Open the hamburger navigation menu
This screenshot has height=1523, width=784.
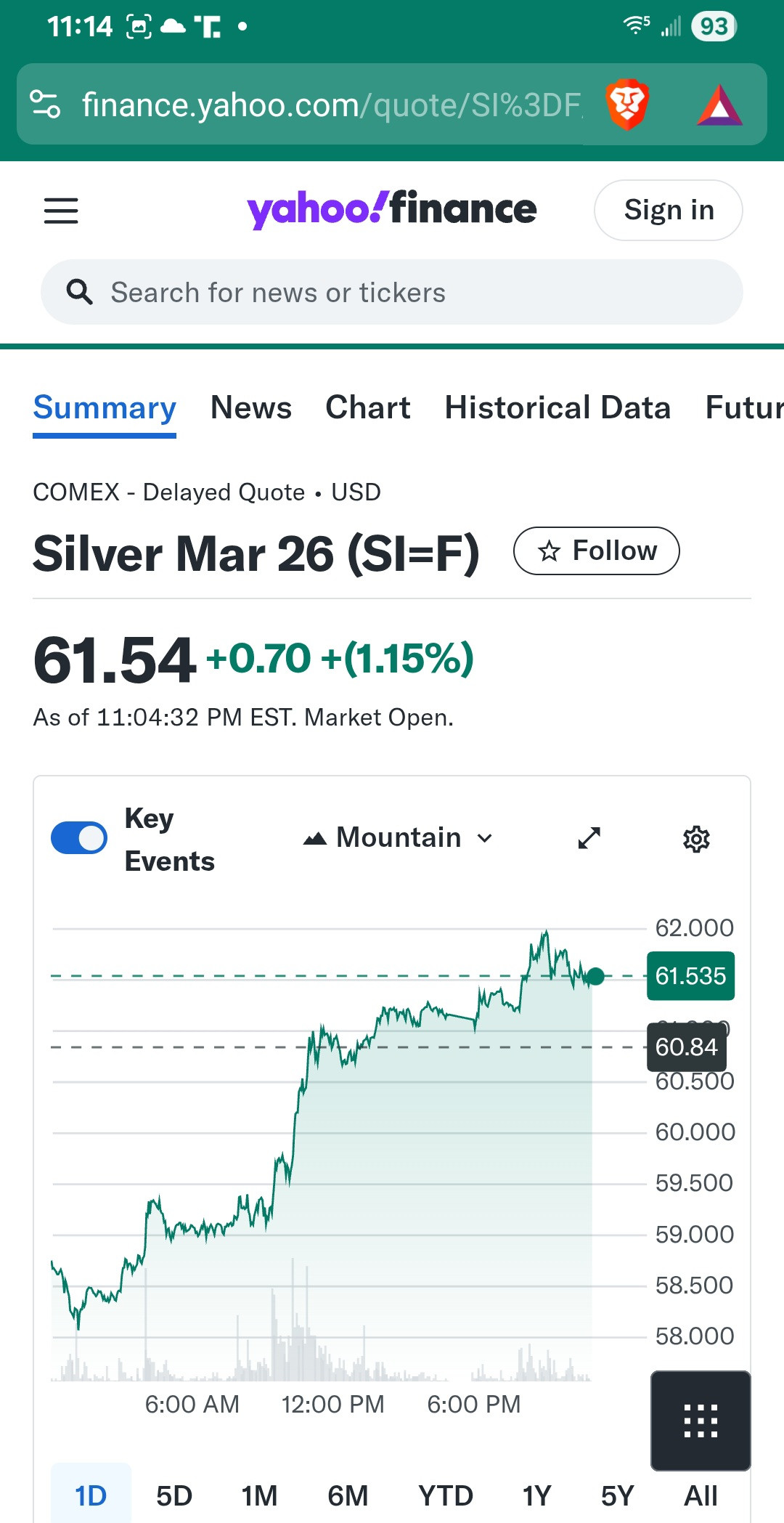click(61, 211)
